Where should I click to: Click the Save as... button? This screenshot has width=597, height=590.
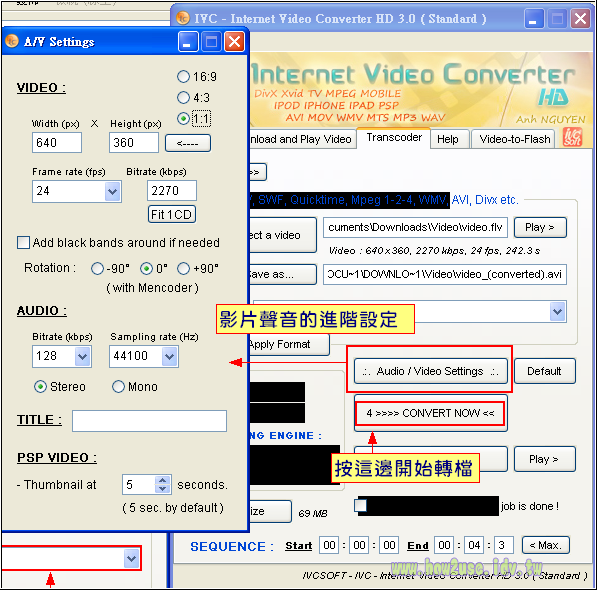tap(283, 274)
